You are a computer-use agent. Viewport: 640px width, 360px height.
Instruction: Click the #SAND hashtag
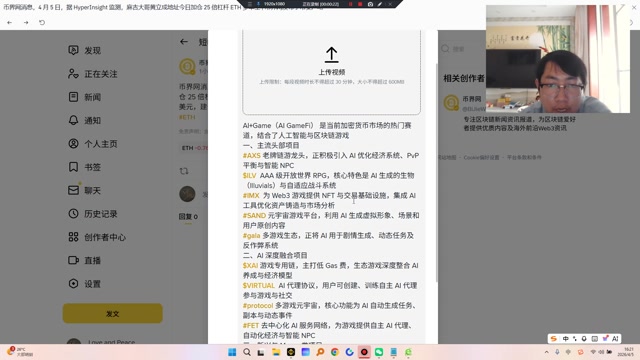click(x=254, y=216)
